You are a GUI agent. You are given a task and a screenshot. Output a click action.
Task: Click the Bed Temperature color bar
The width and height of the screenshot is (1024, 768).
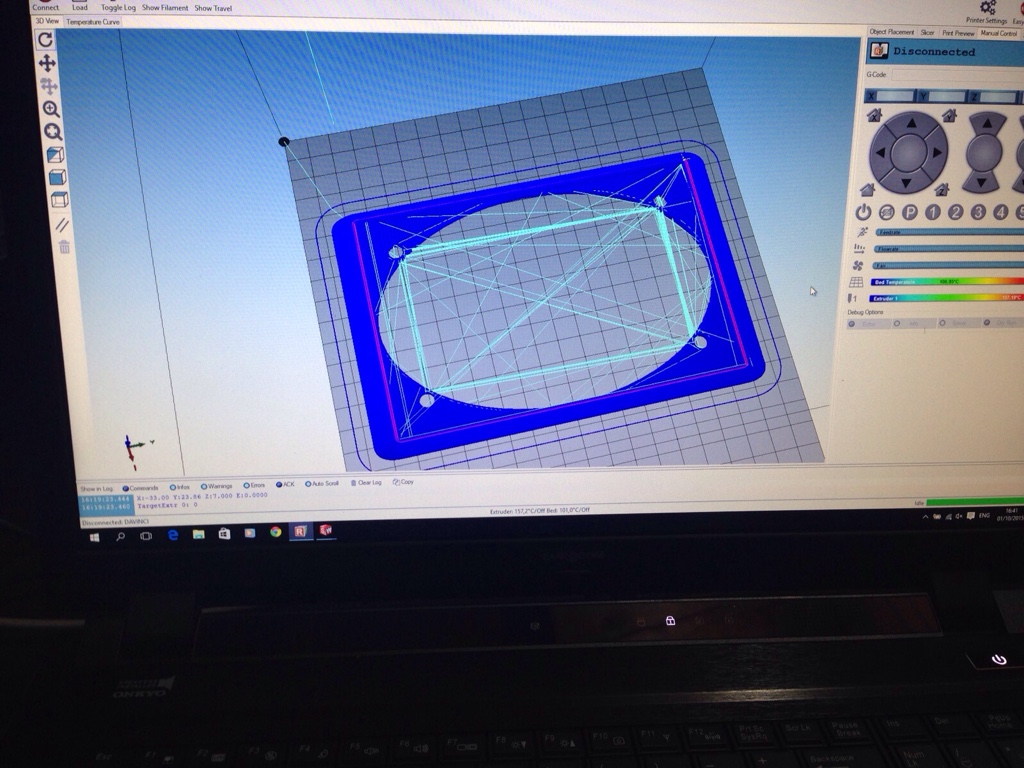(x=947, y=282)
